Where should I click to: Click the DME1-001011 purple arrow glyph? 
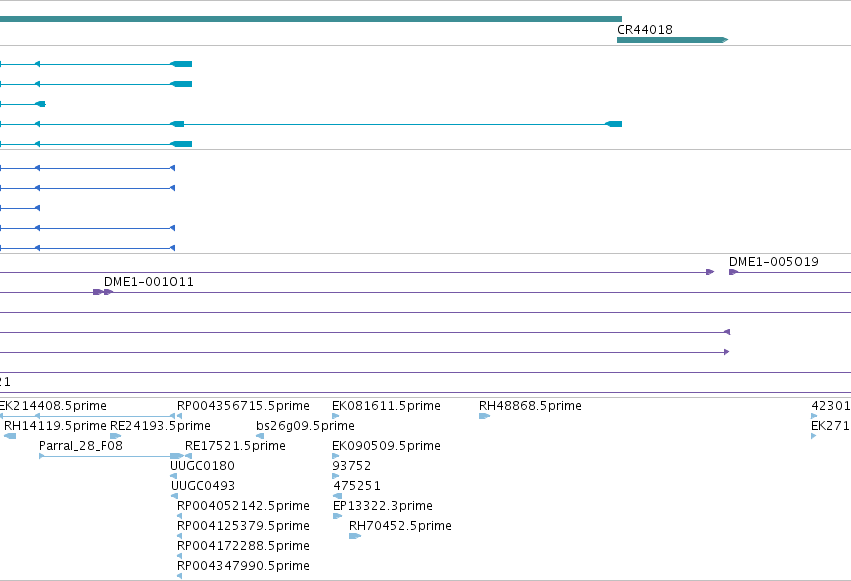(109, 292)
